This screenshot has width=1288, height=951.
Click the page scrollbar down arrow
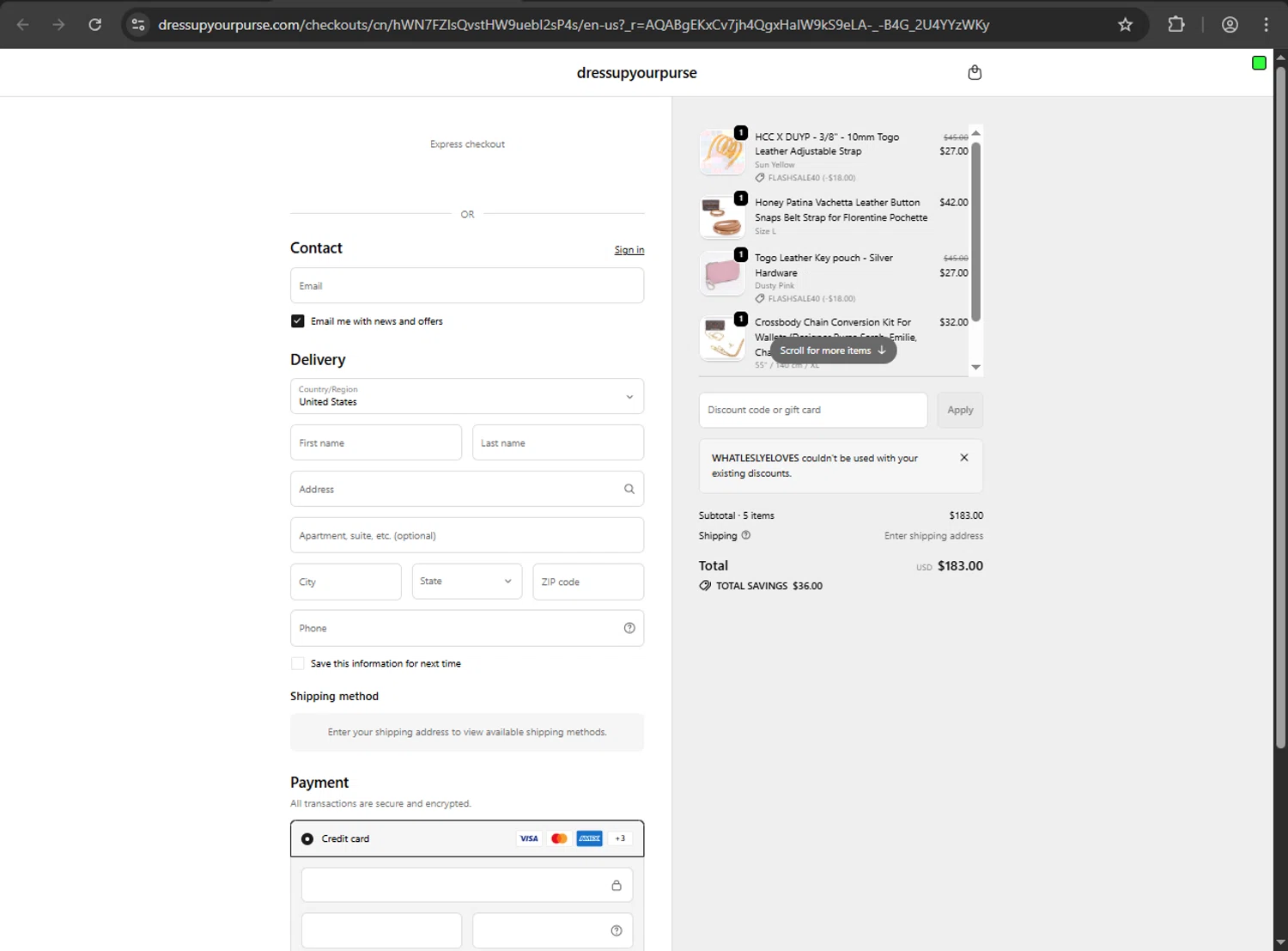(1280, 942)
